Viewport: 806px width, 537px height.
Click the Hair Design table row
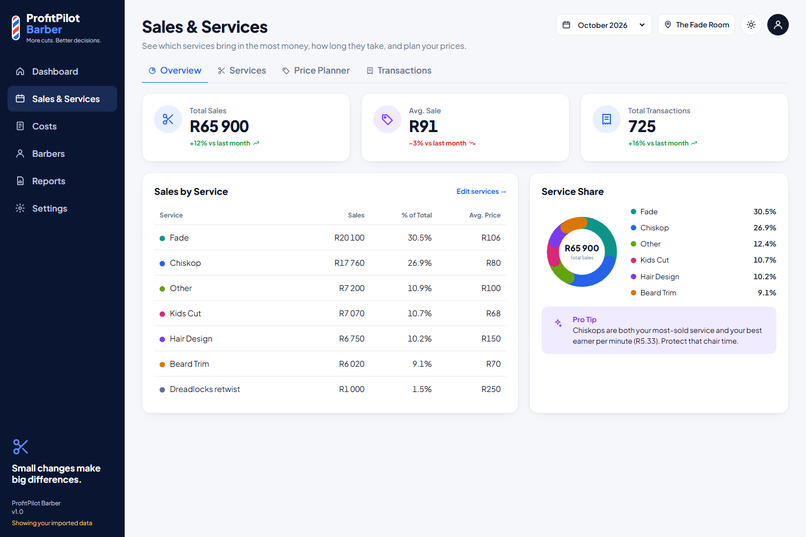click(330, 339)
